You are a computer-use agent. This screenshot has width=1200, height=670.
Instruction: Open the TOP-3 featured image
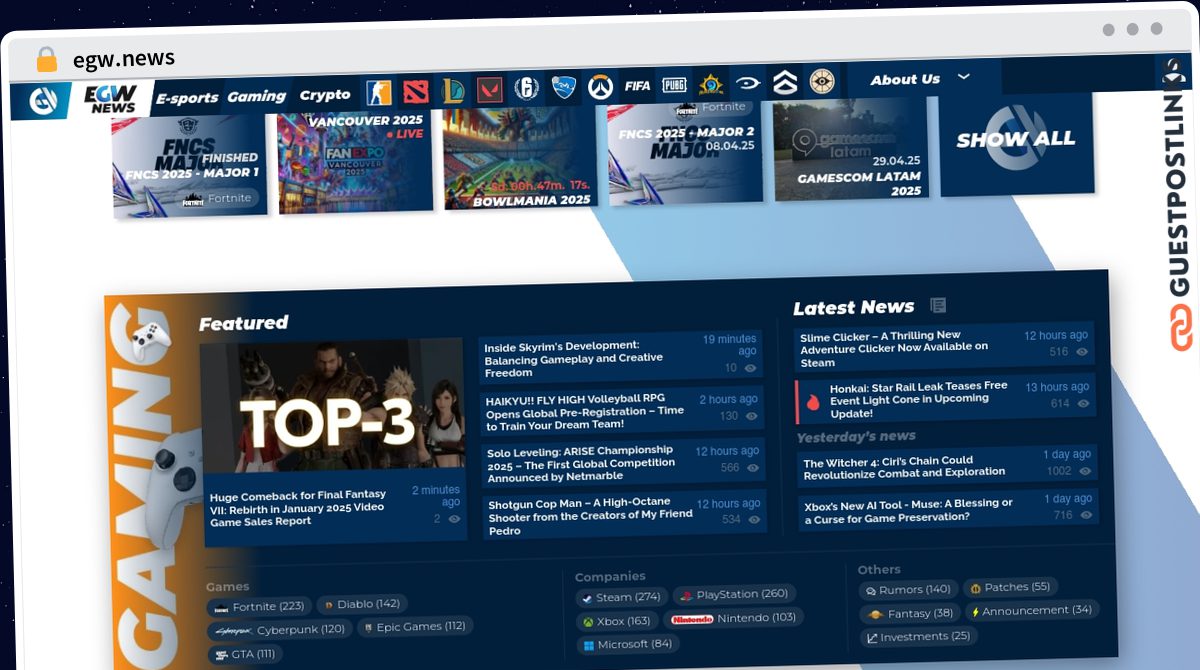(333, 406)
